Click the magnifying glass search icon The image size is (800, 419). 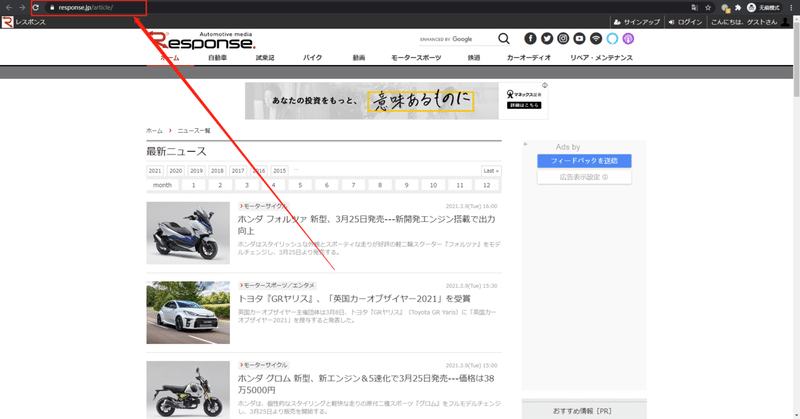504,39
